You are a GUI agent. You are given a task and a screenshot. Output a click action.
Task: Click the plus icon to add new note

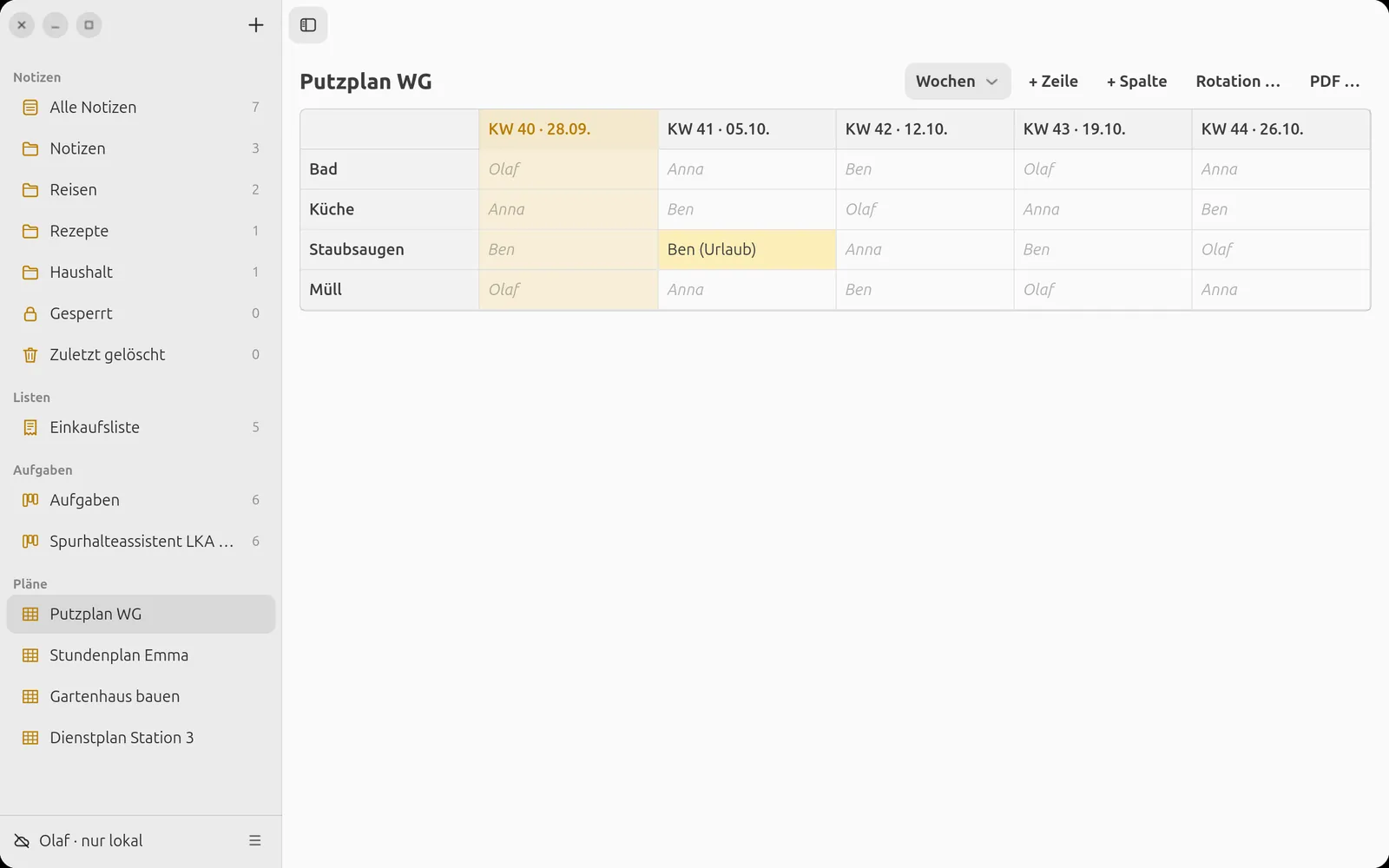(x=255, y=25)
